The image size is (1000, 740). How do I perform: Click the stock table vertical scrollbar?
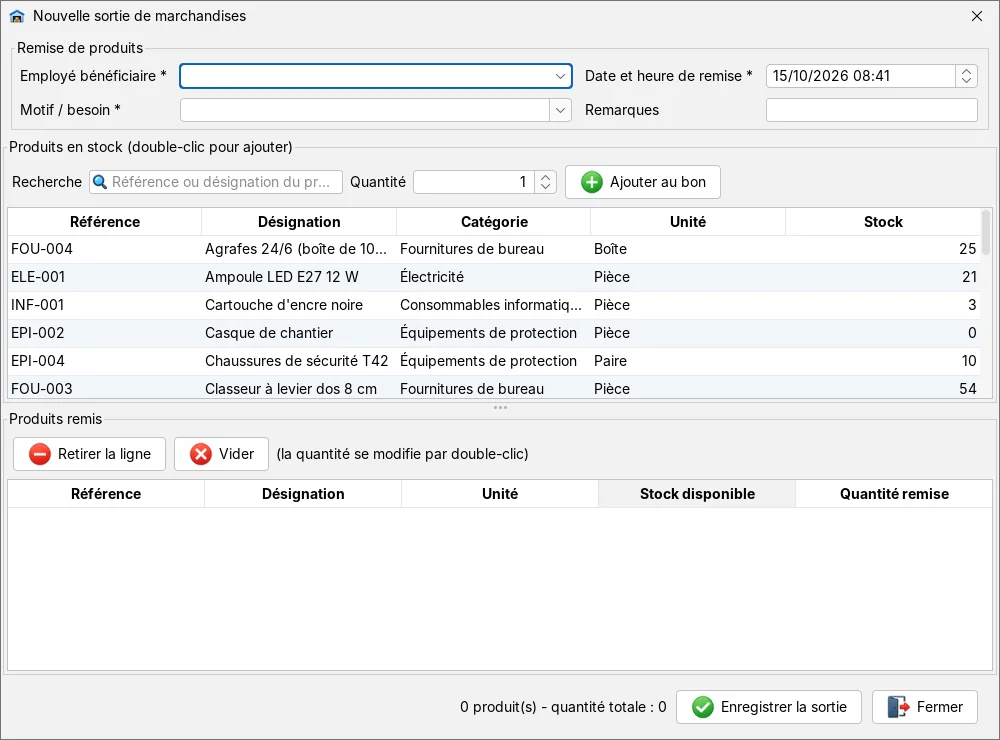(986, 233)
